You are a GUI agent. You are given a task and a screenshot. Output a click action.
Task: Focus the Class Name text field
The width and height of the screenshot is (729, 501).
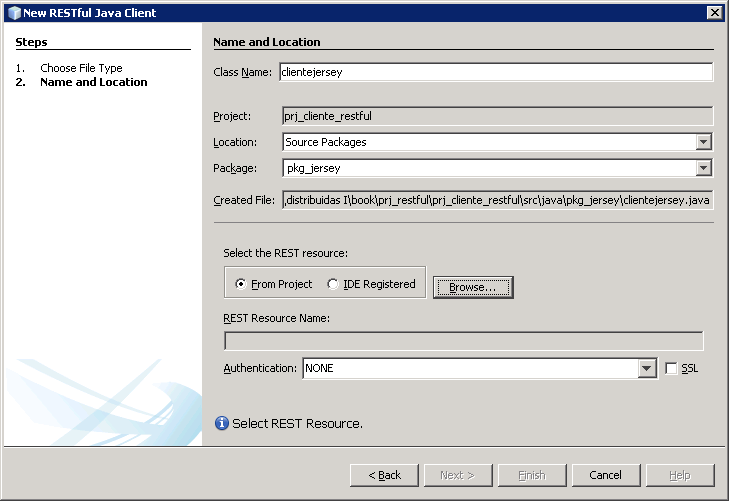496,72
